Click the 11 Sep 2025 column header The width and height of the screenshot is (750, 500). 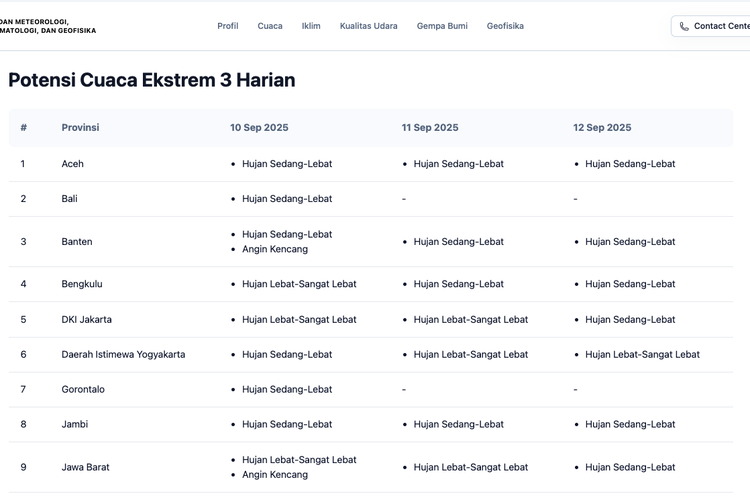pos(430,128)
